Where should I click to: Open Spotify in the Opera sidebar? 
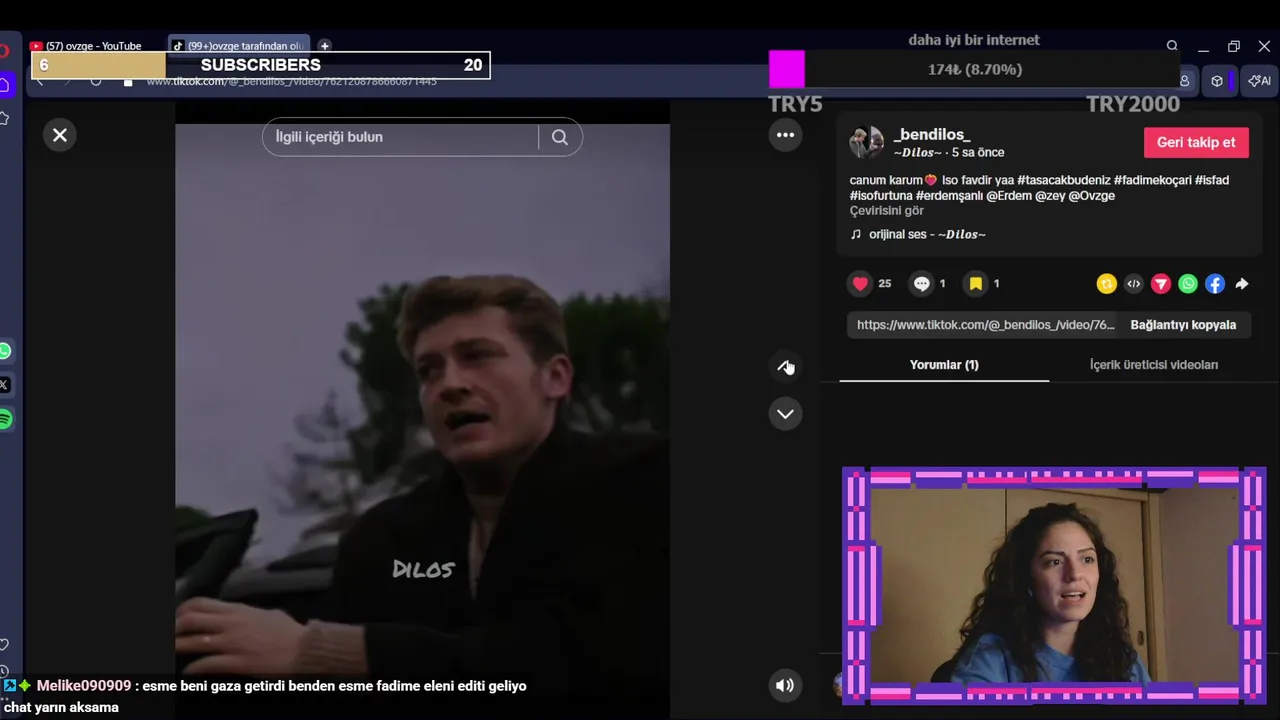click(5, 419)
